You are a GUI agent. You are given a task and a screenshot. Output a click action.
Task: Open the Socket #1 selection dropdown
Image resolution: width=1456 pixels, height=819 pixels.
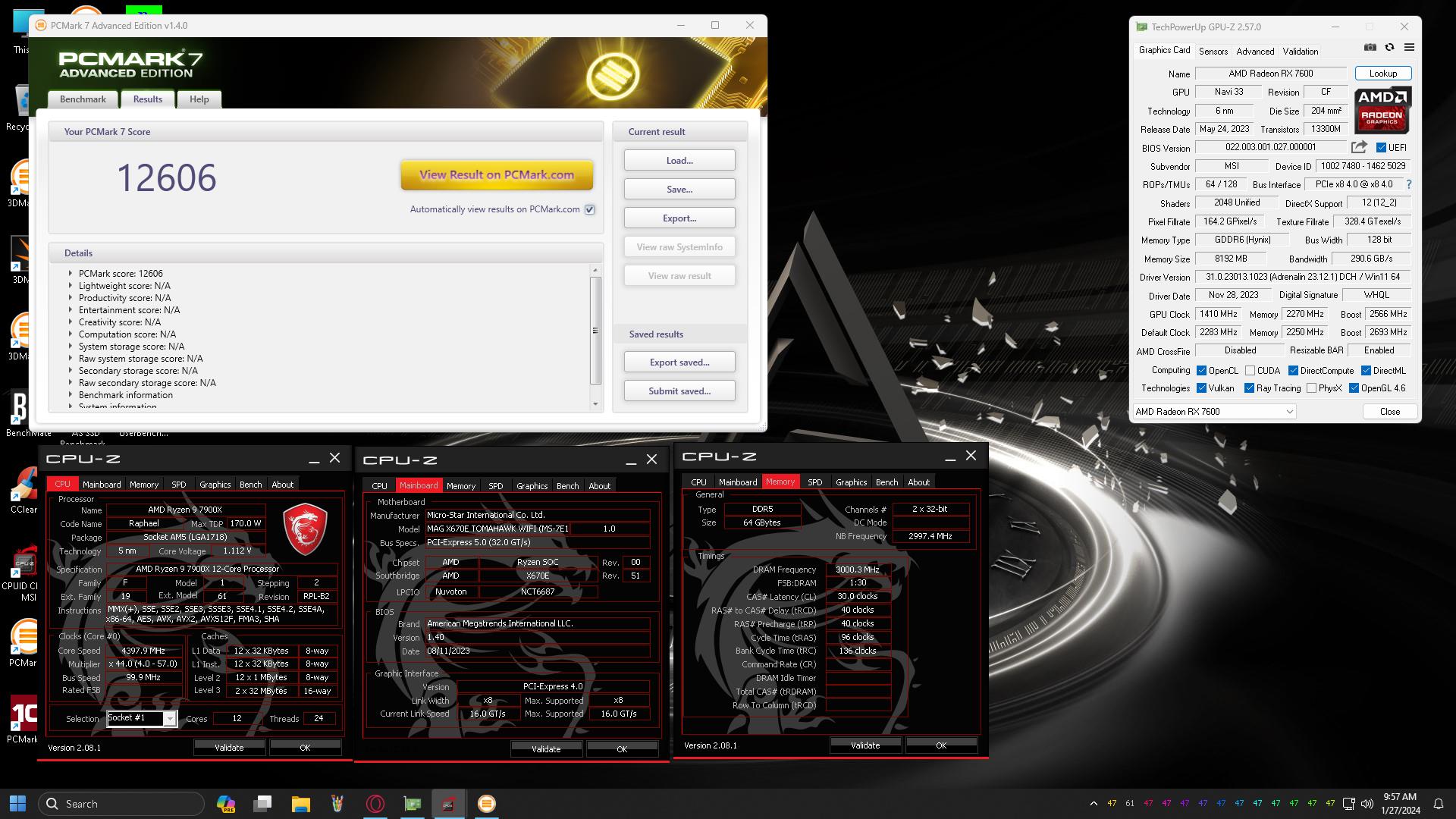141,718
